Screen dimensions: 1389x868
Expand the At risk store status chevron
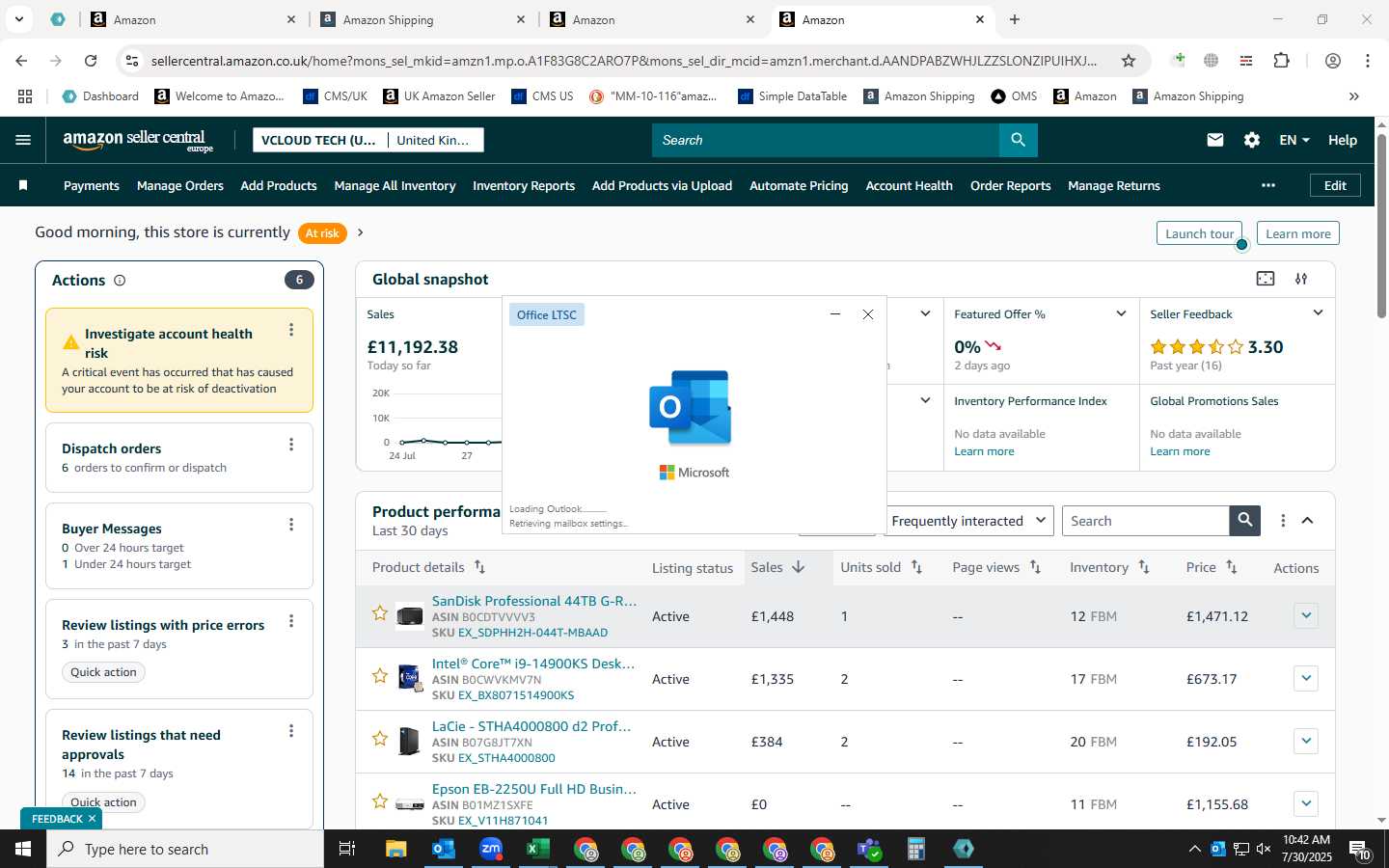[x=360, y=232]
